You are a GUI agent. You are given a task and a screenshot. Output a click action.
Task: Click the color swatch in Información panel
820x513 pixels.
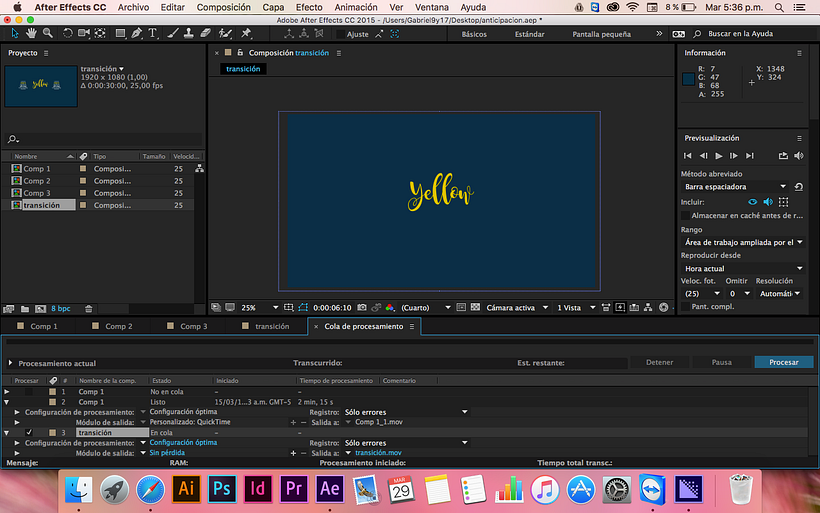click(x=689, y=78)
